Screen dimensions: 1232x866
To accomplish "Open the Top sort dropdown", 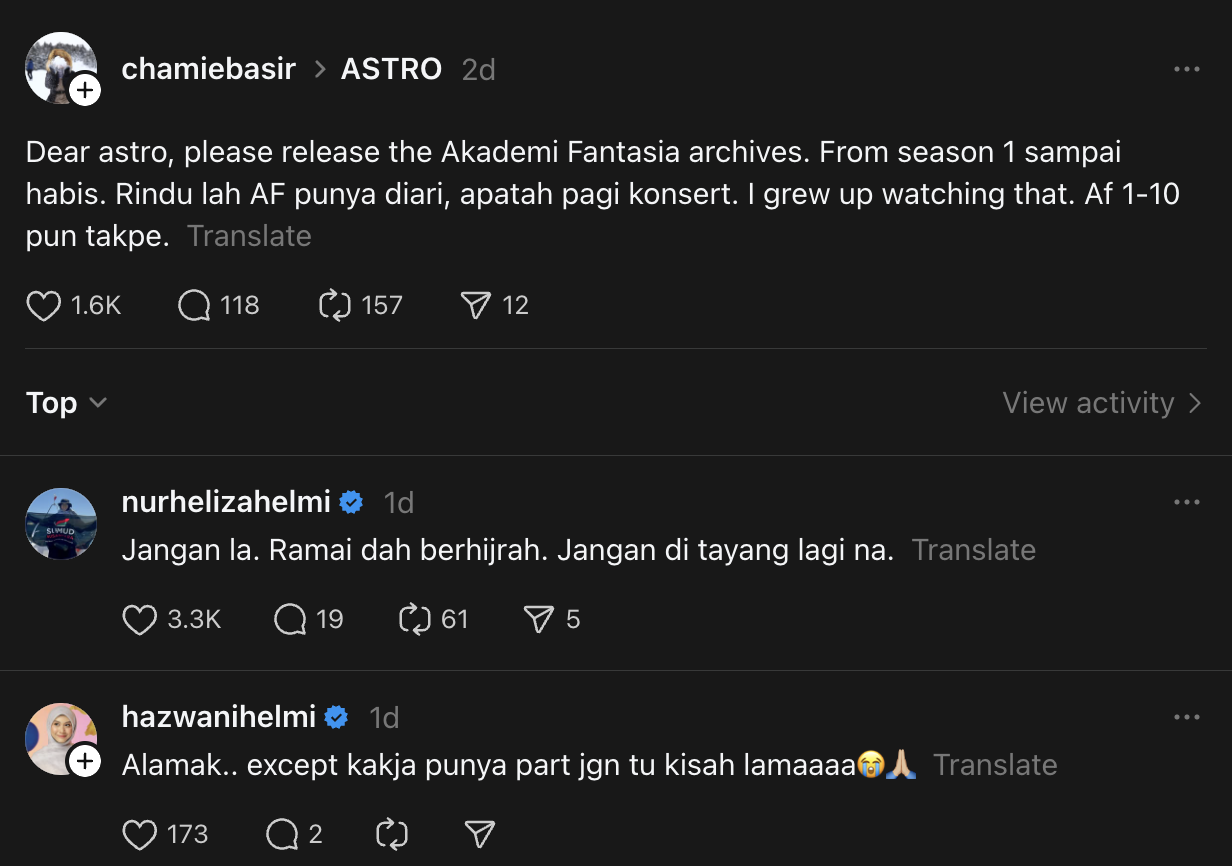I will [x=66, y=403].
